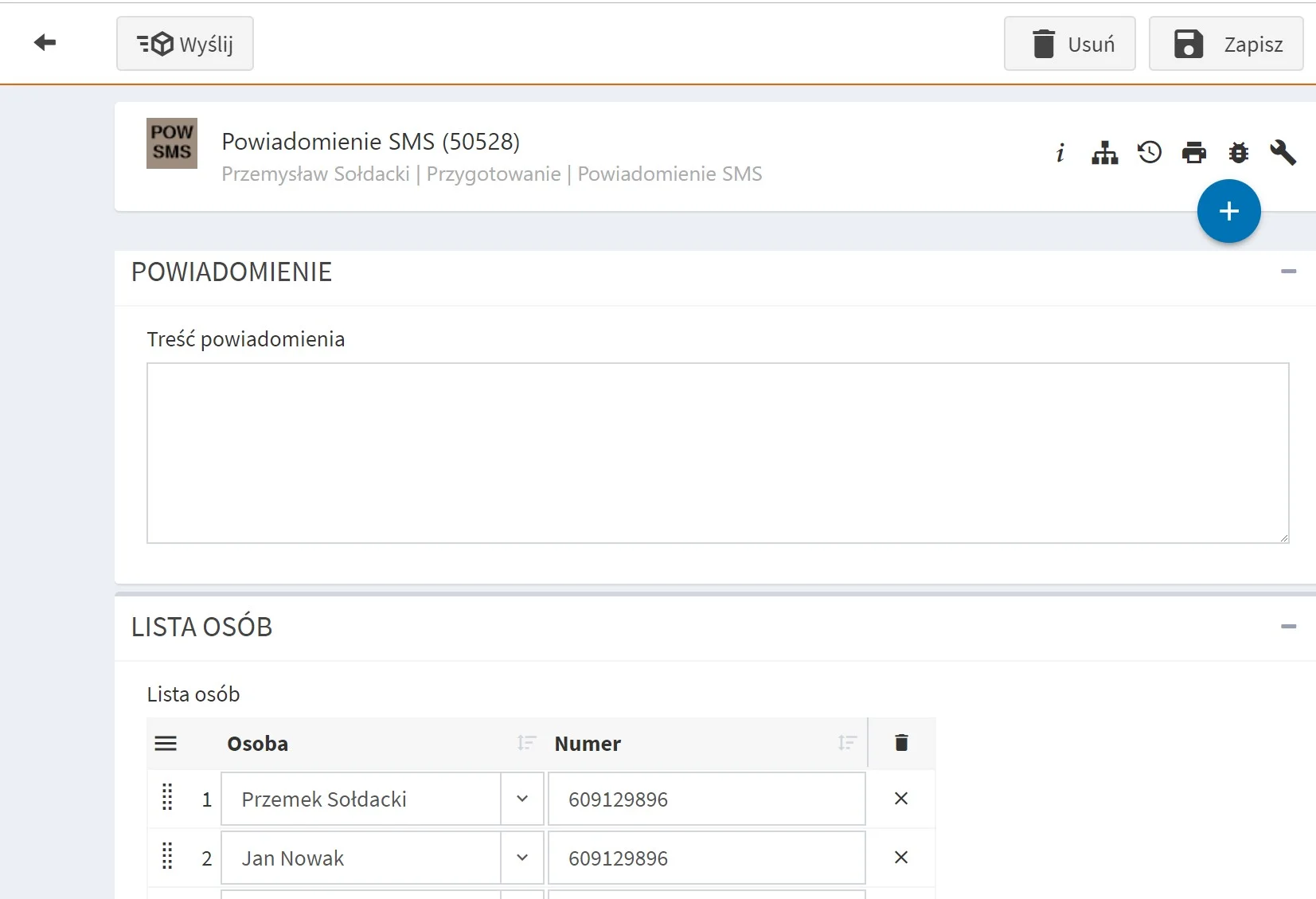Delete the document with Usuń
The width and height of the screenshot is (1316, 899).
tap(1069, 44)
